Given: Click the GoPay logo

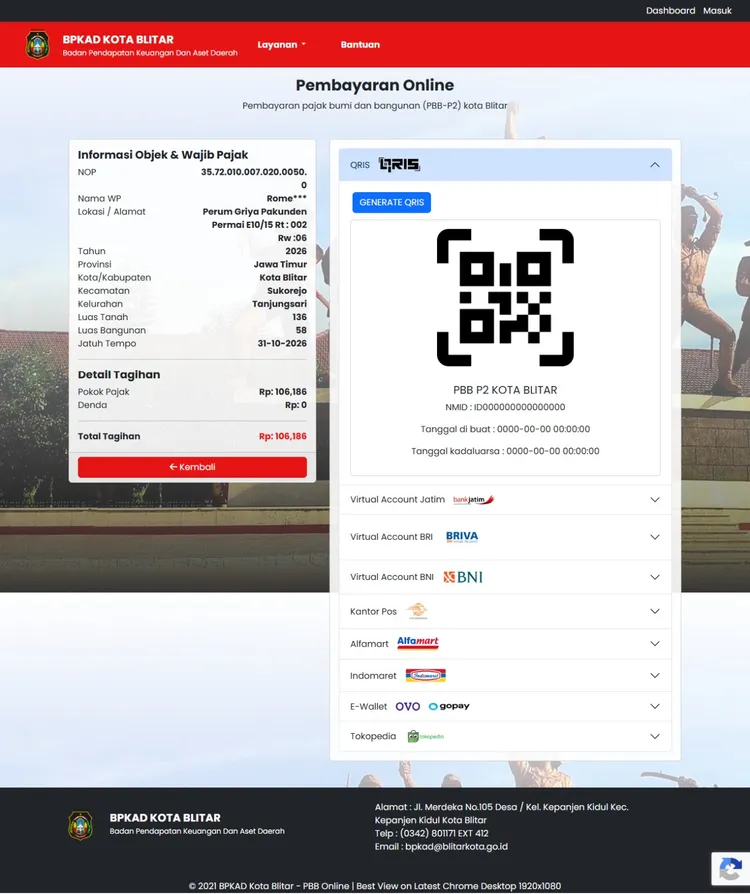Looking at the screenshot, I should (449, 706).
